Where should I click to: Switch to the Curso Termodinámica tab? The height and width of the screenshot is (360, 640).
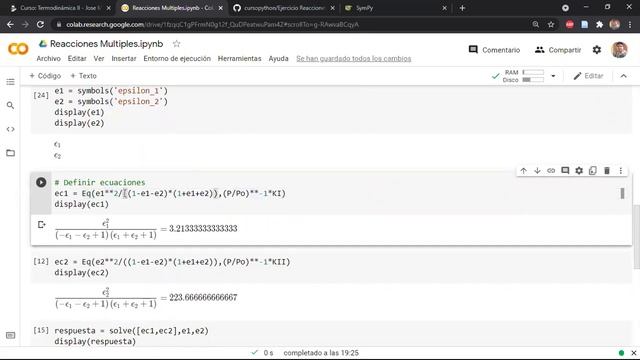point(60,8)
